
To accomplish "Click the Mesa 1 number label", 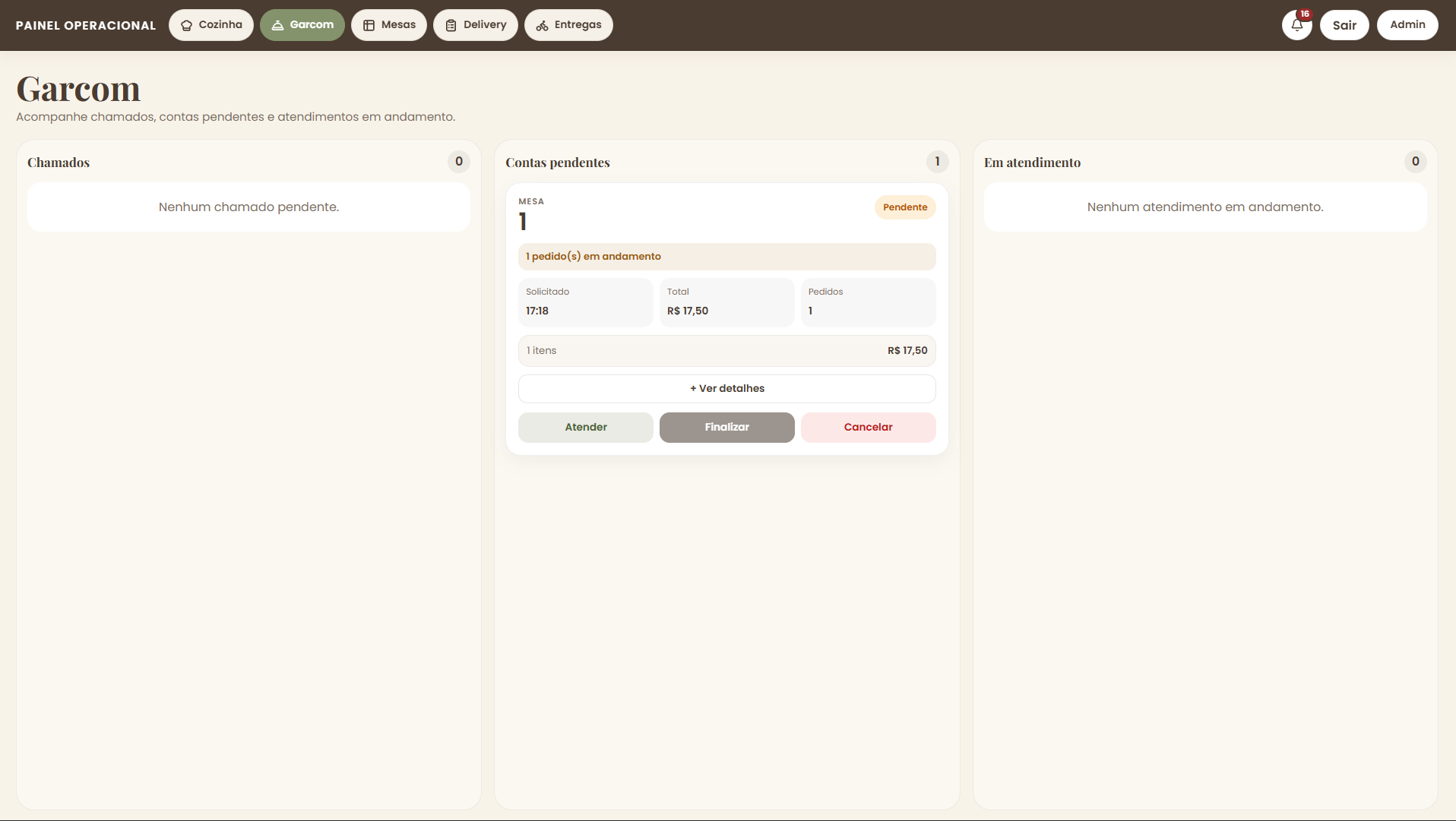I will click(523, 222).
